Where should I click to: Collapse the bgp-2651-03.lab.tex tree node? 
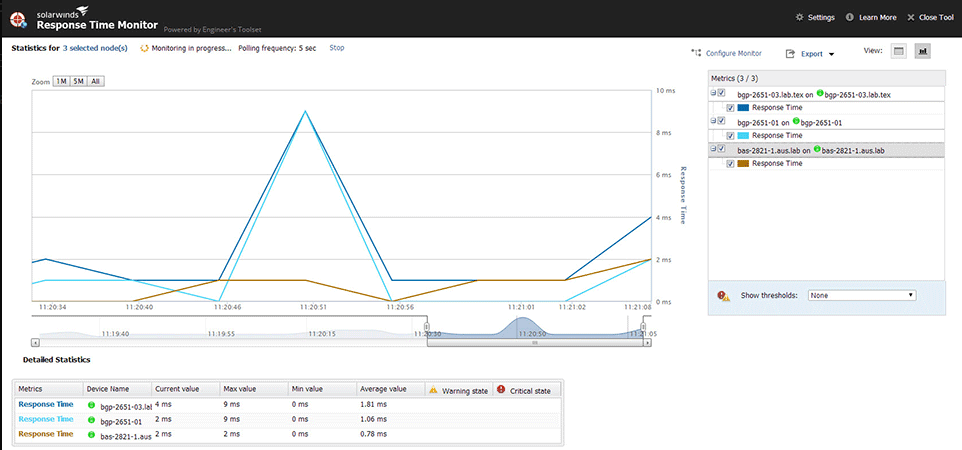(x=713, y=94)
